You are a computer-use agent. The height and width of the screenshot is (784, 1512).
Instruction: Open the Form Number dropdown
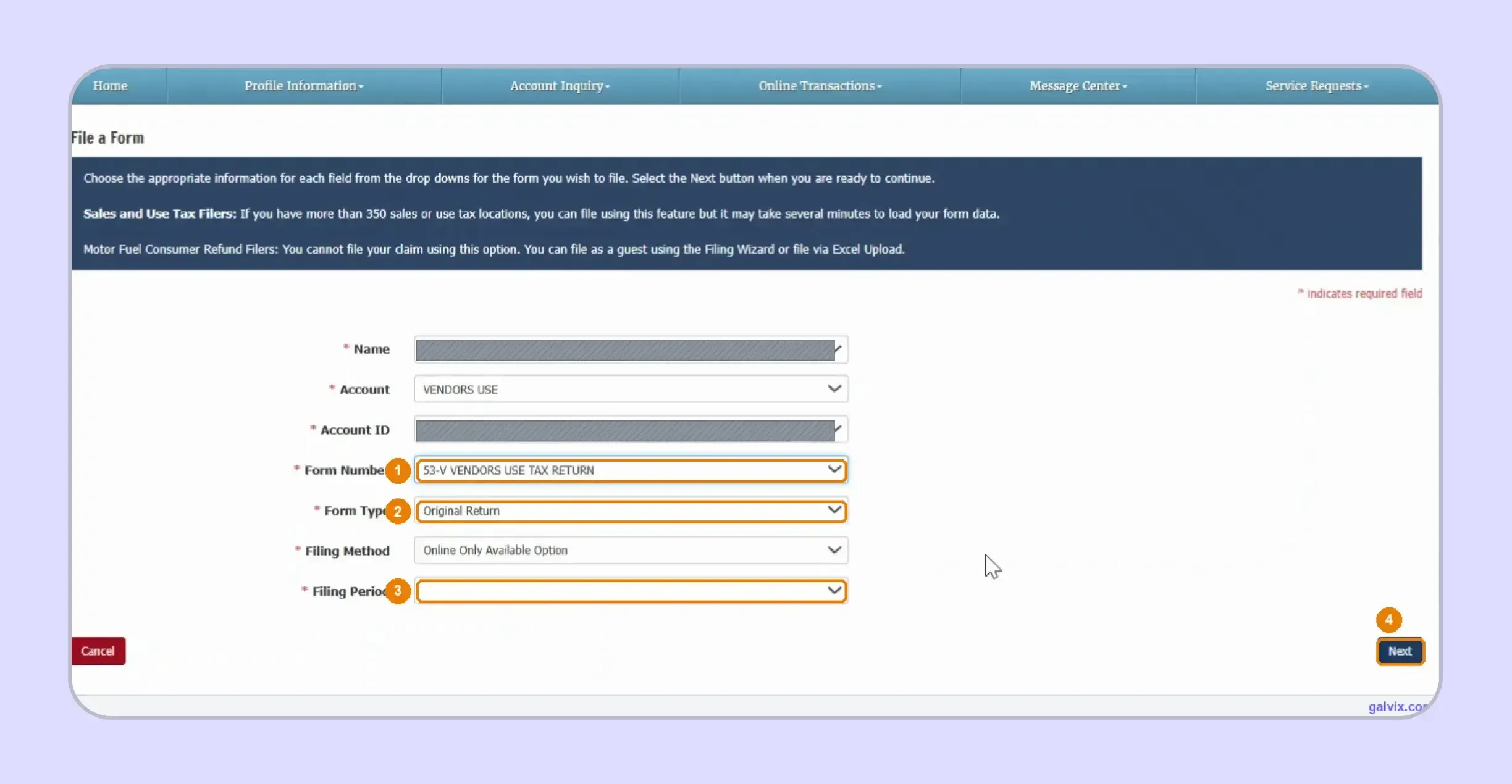tap(631, 470)
